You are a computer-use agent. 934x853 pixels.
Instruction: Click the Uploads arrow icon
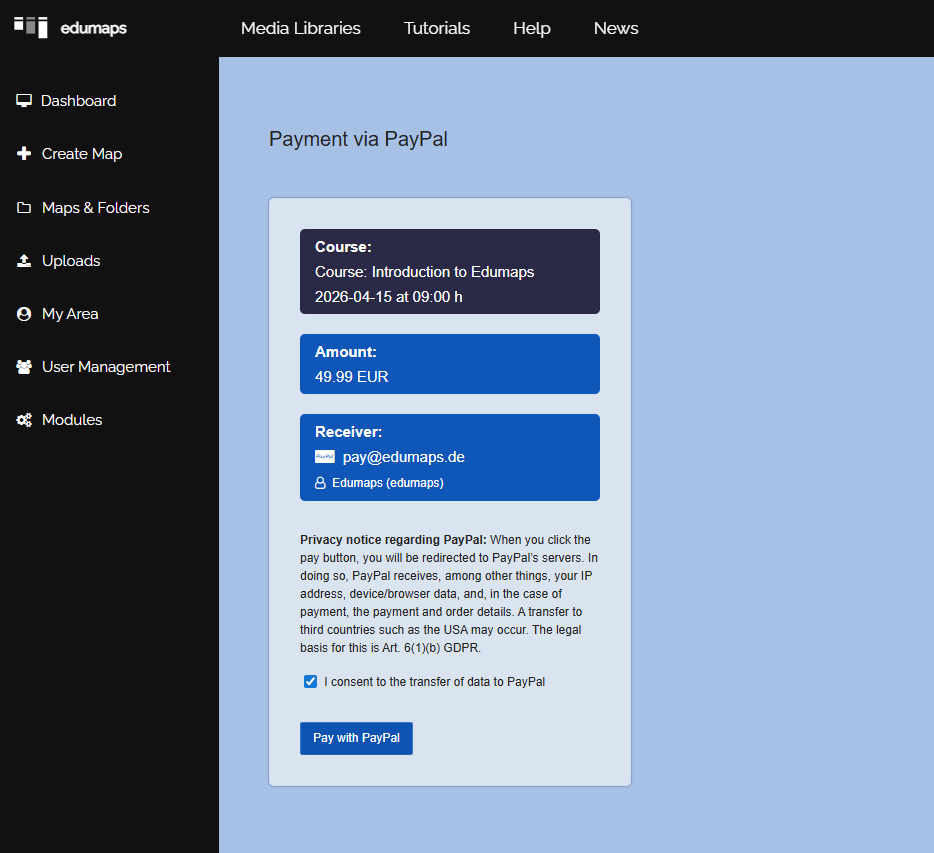coord(24,261)
